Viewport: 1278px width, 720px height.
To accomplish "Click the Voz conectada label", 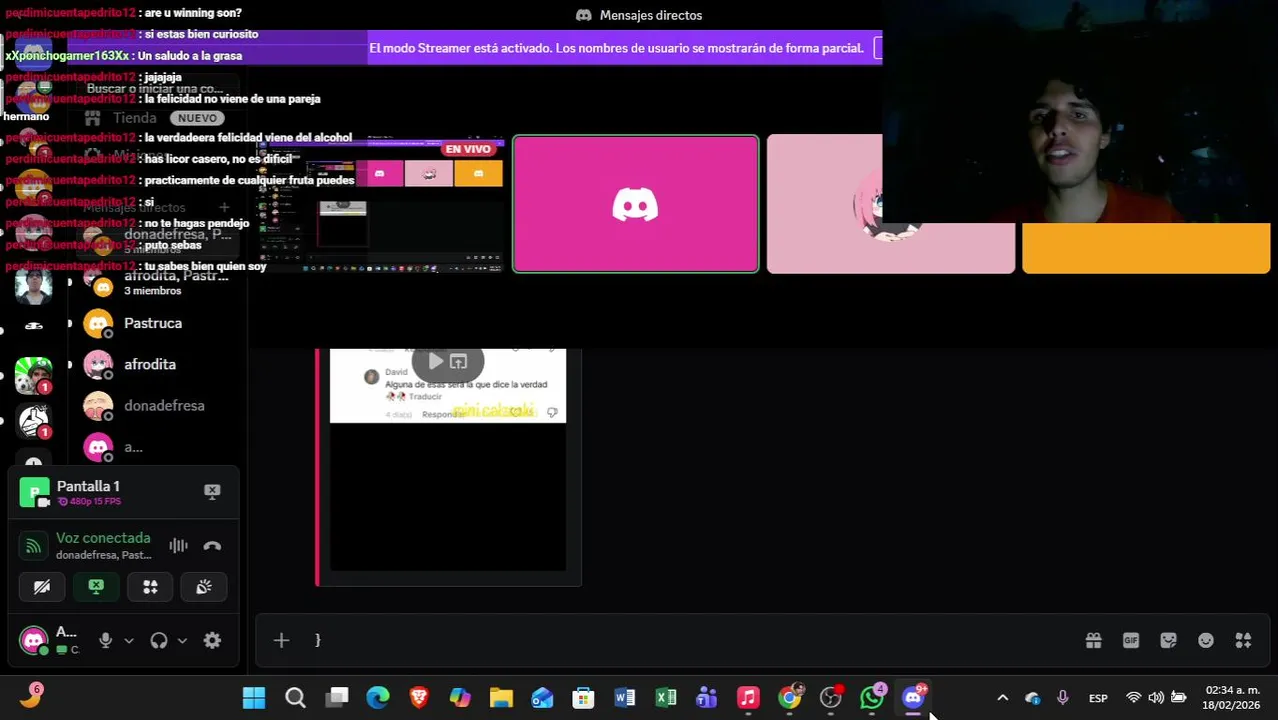I will pyautogui.click(x=103, y=538).
